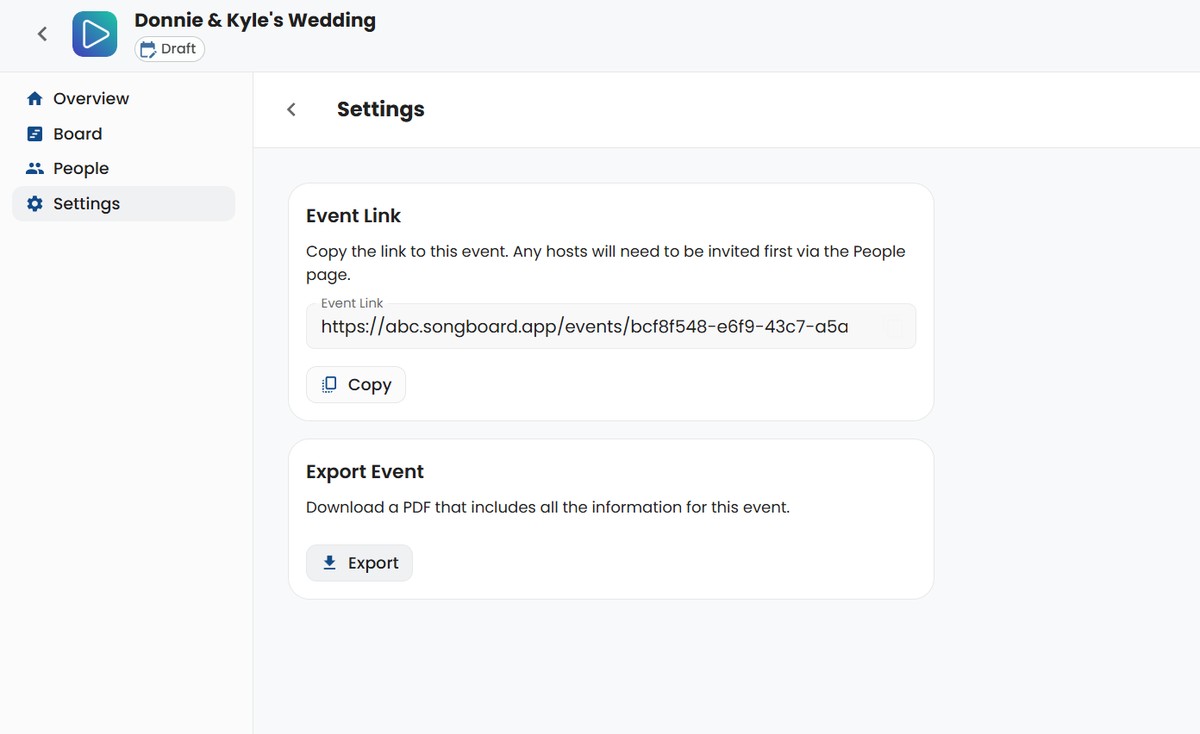The height and width of the screenshot is (734, 1200).
Task: Click the Songboard app logo icon
Action: coord(95,34)
